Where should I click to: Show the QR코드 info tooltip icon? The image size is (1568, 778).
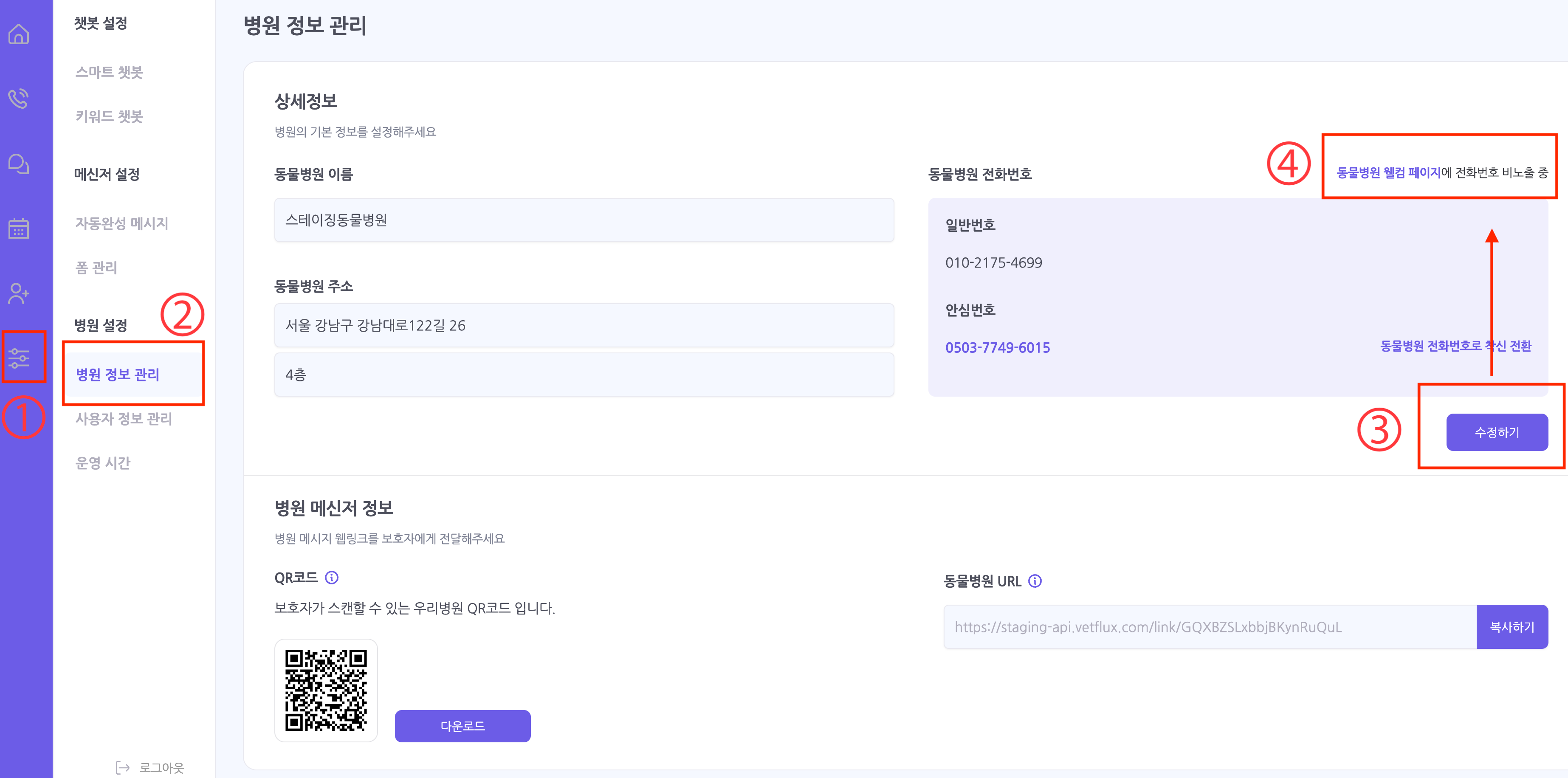(x=332, y=578)
